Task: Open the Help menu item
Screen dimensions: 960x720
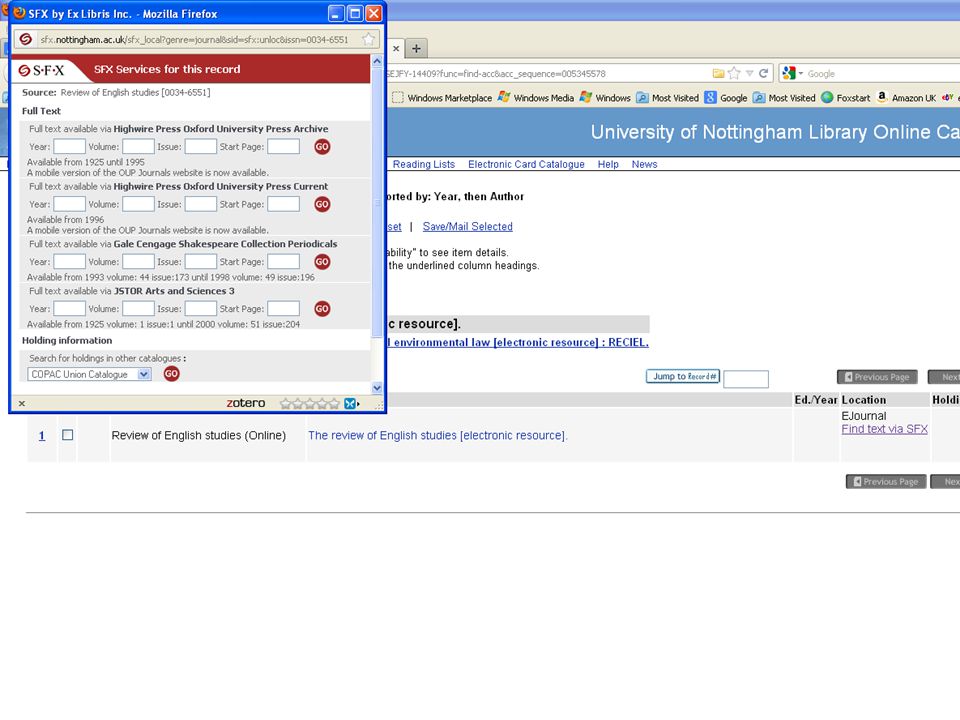Action: [608, 165]
